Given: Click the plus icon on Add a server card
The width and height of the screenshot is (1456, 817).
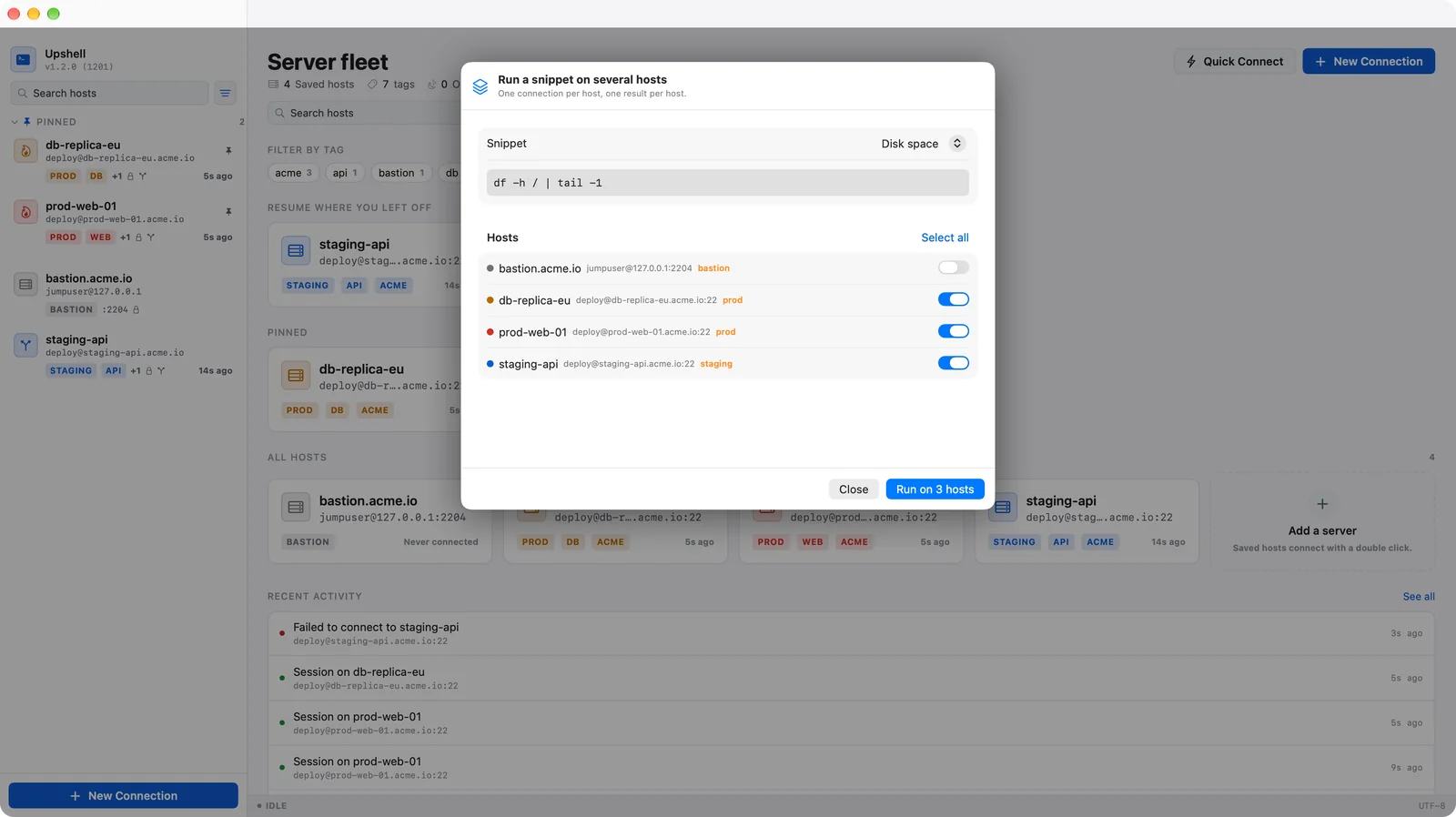Looking at the screenshot, I should tap(1322, 504).
